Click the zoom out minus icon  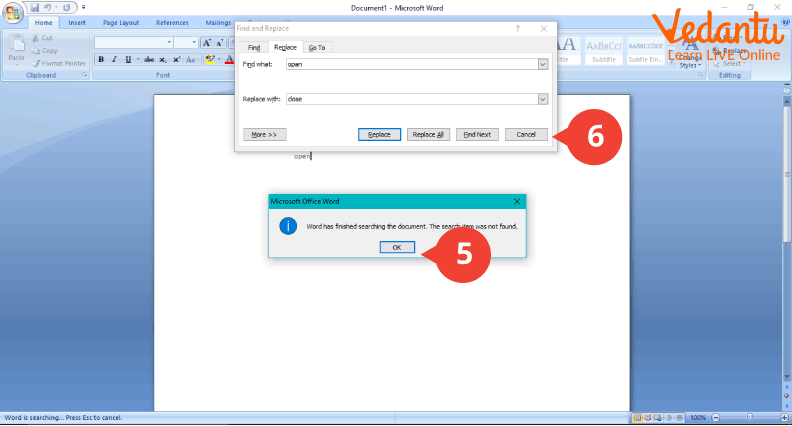[x=717, y=418]
